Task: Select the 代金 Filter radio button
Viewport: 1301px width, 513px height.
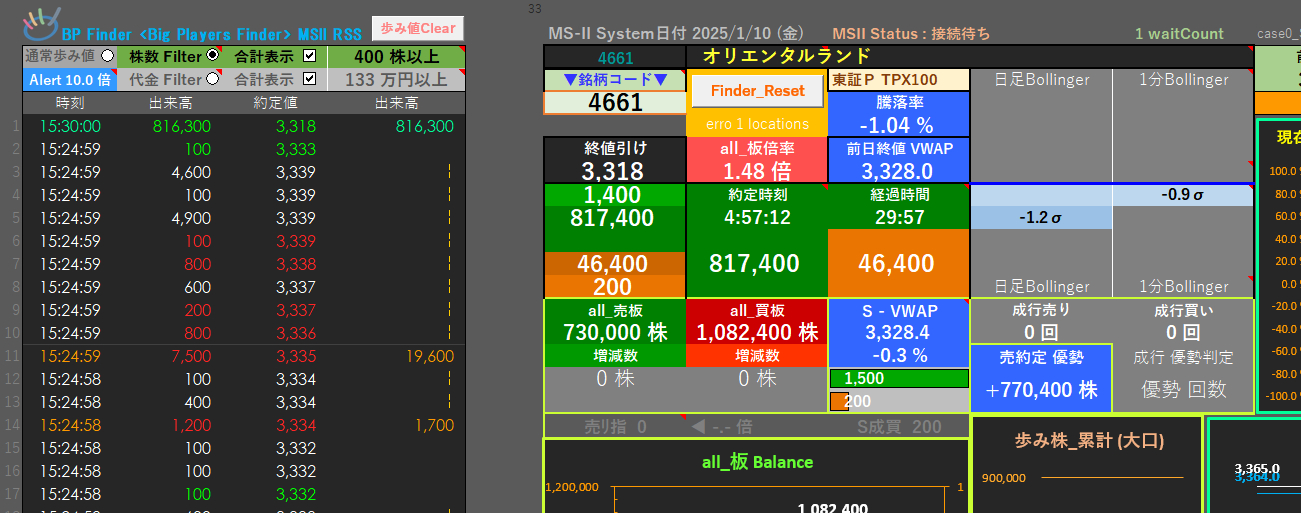Action: click(x=212, y=79)
